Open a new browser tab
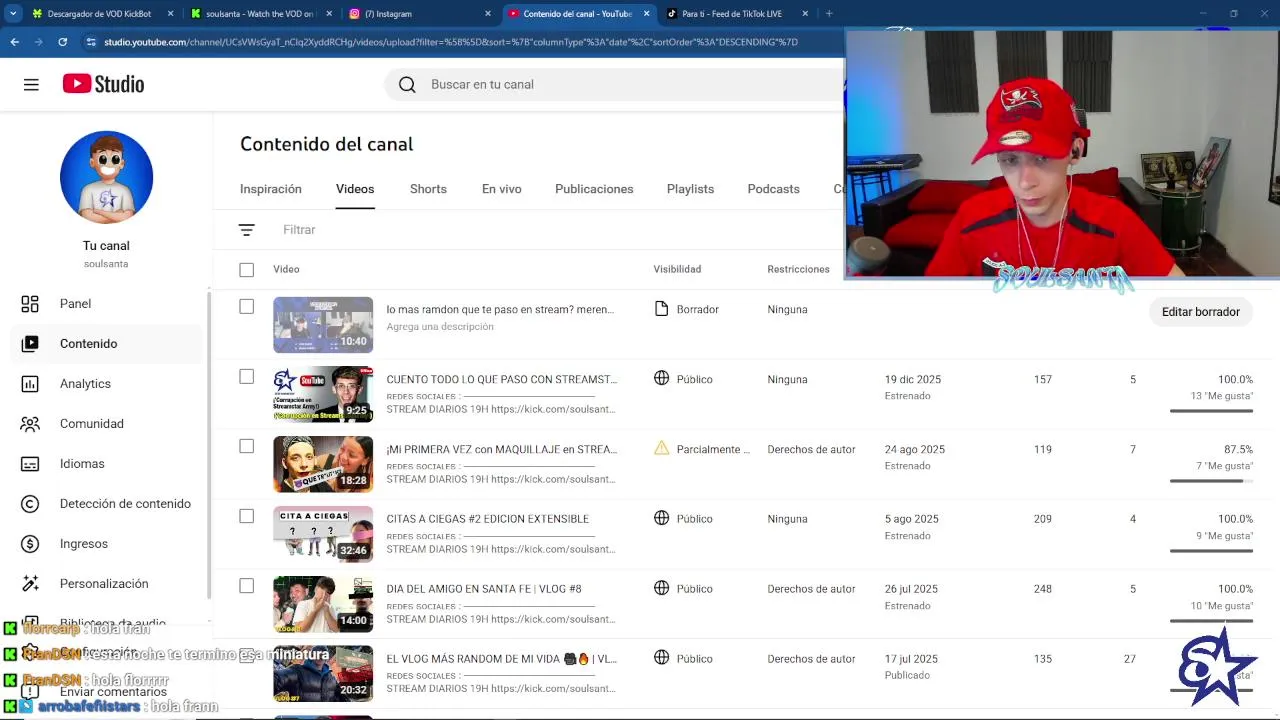 [x=829, y=14]
